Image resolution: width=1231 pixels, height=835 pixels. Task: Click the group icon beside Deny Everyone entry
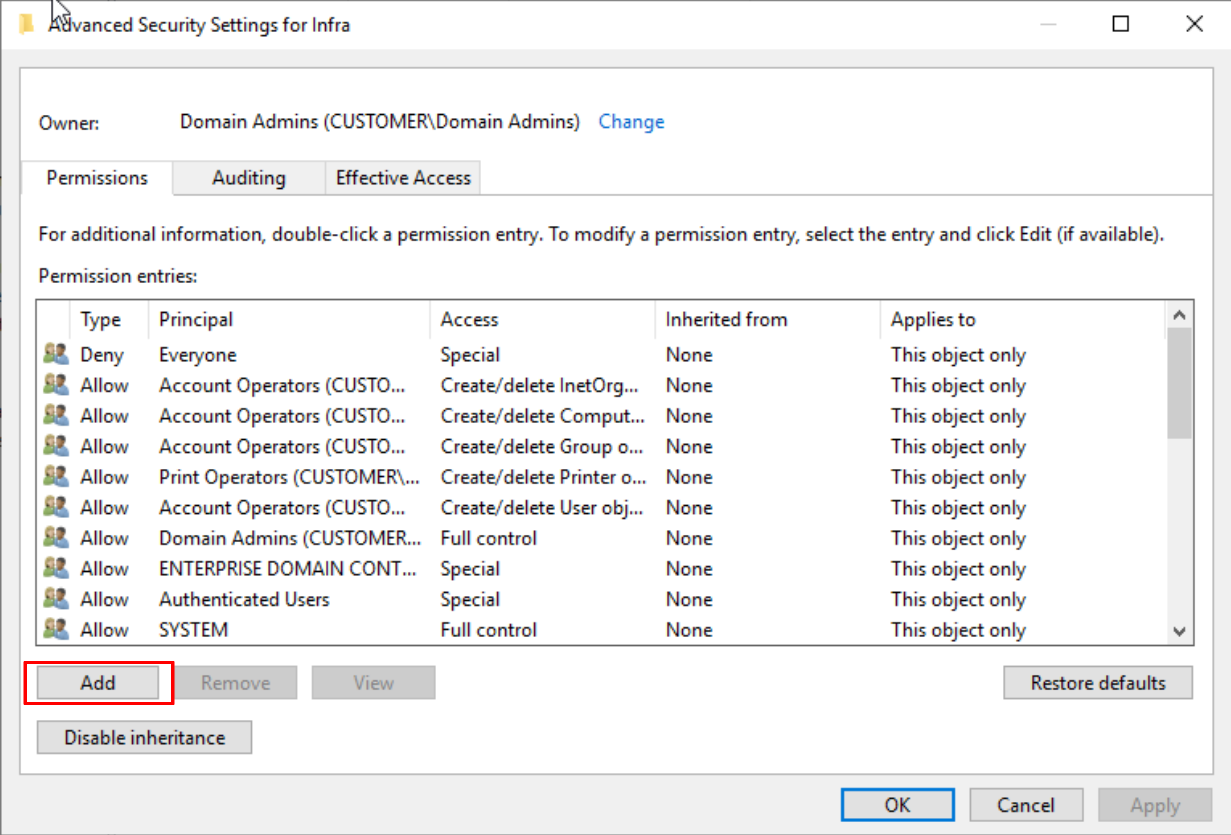click(56, 354)
